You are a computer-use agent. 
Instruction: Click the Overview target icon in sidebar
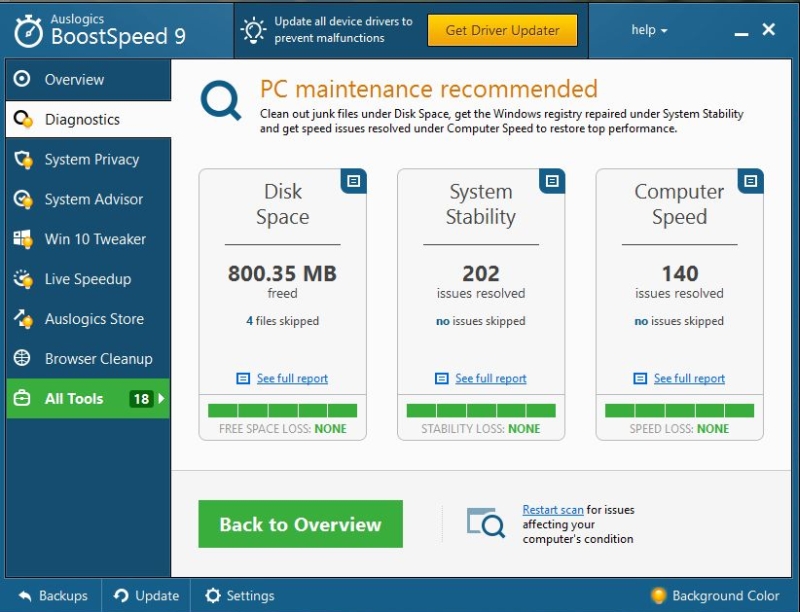pyautogui.click(x=22, y=79)
